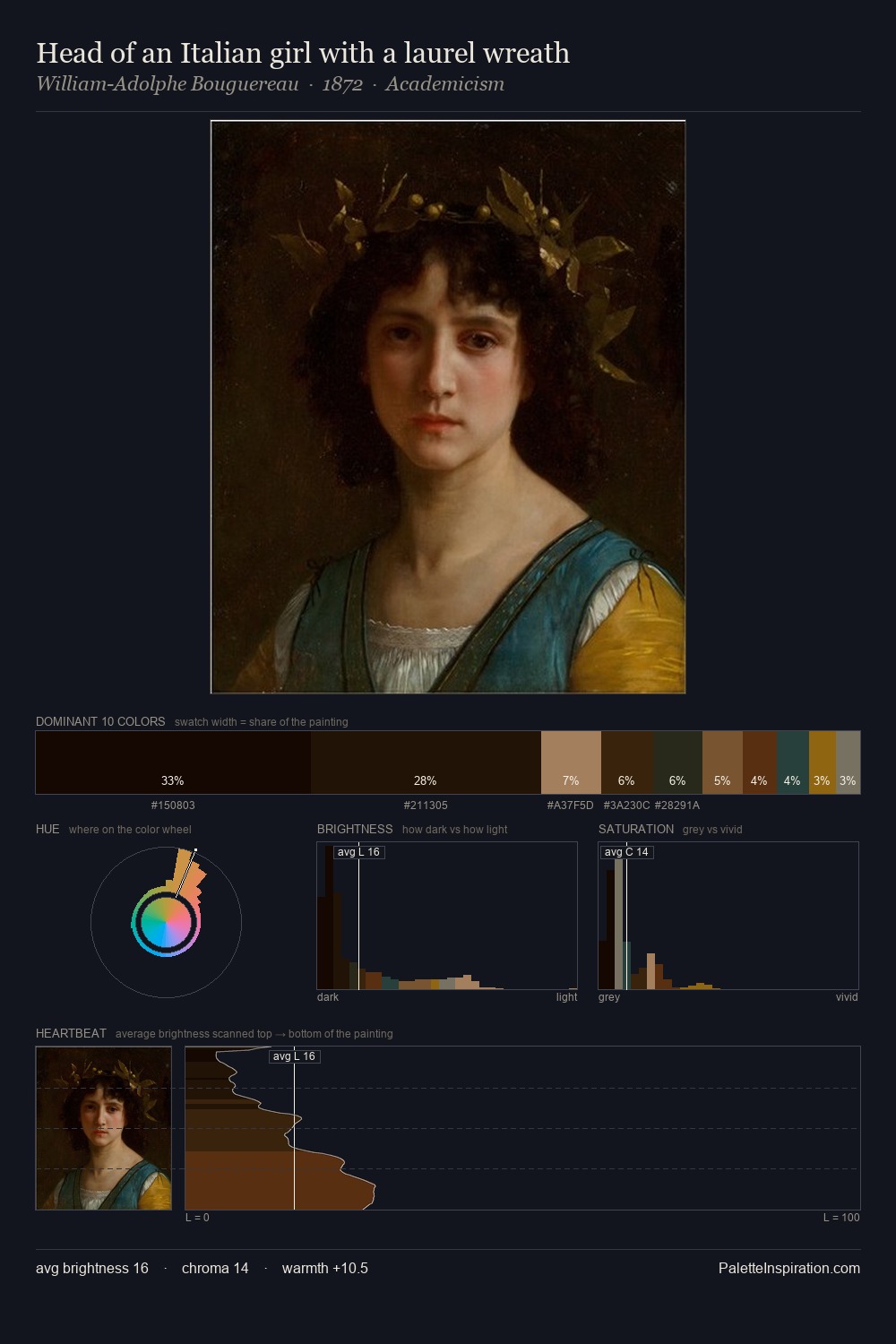Click the artist name William-Adolphe Bouguereau

point(167,84)
